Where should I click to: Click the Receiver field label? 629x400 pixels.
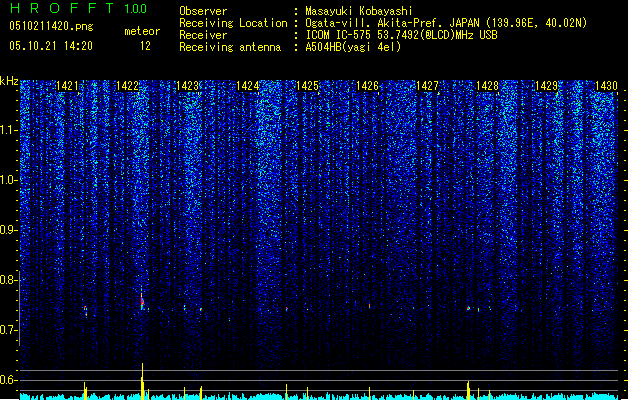(x=203, y=35)
